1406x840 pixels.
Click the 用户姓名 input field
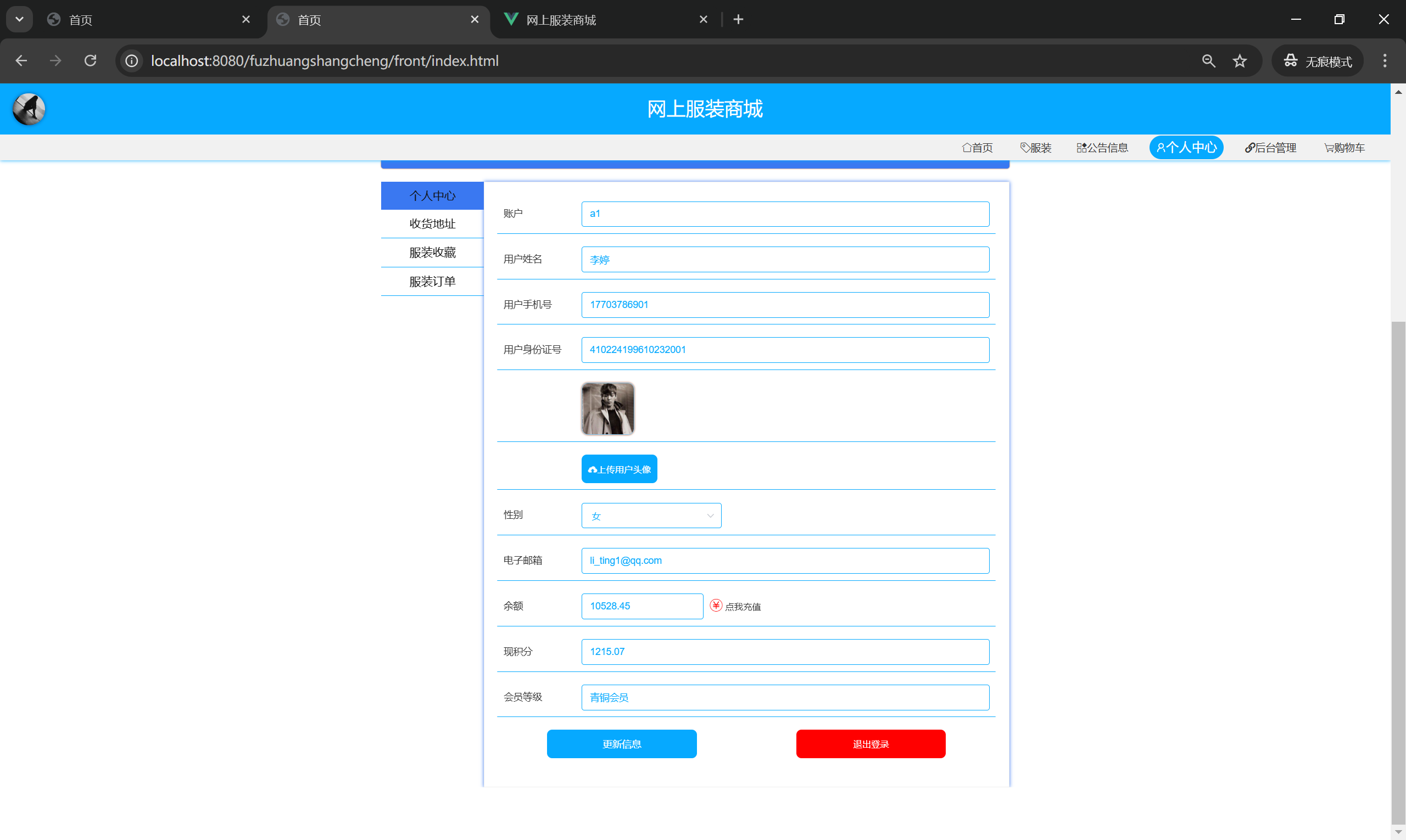coord(785,259)
